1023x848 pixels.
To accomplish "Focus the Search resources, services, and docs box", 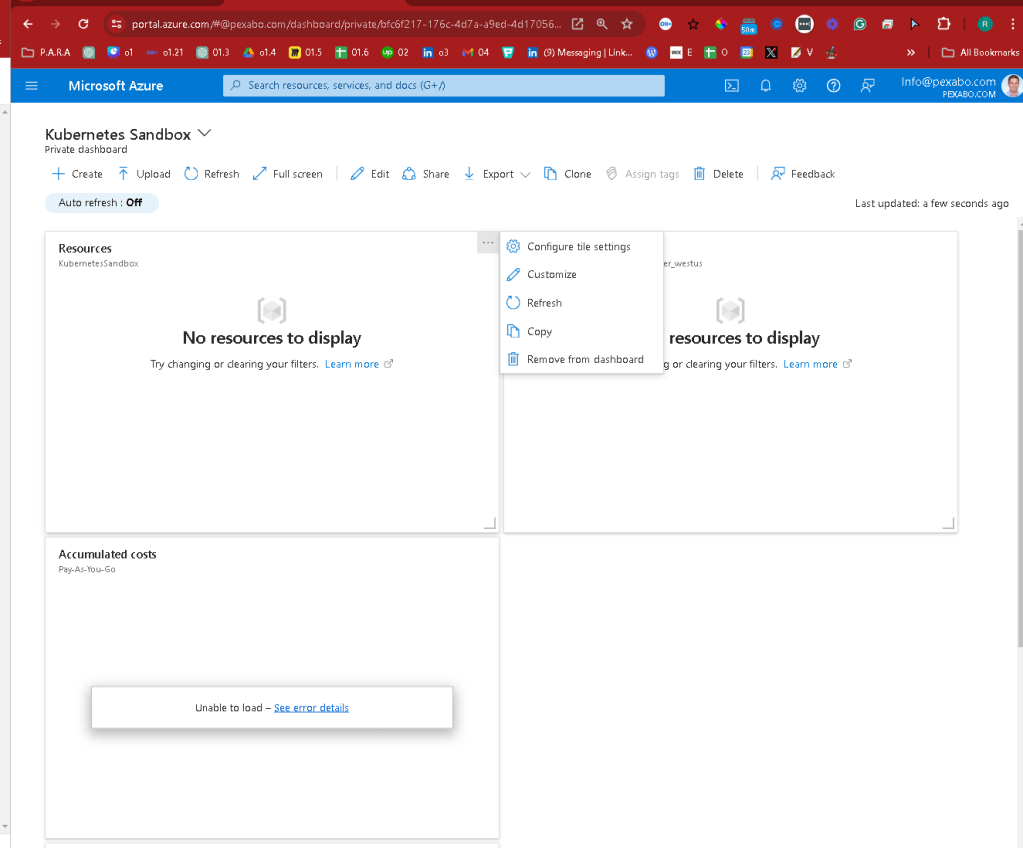I will click(444, 85).
